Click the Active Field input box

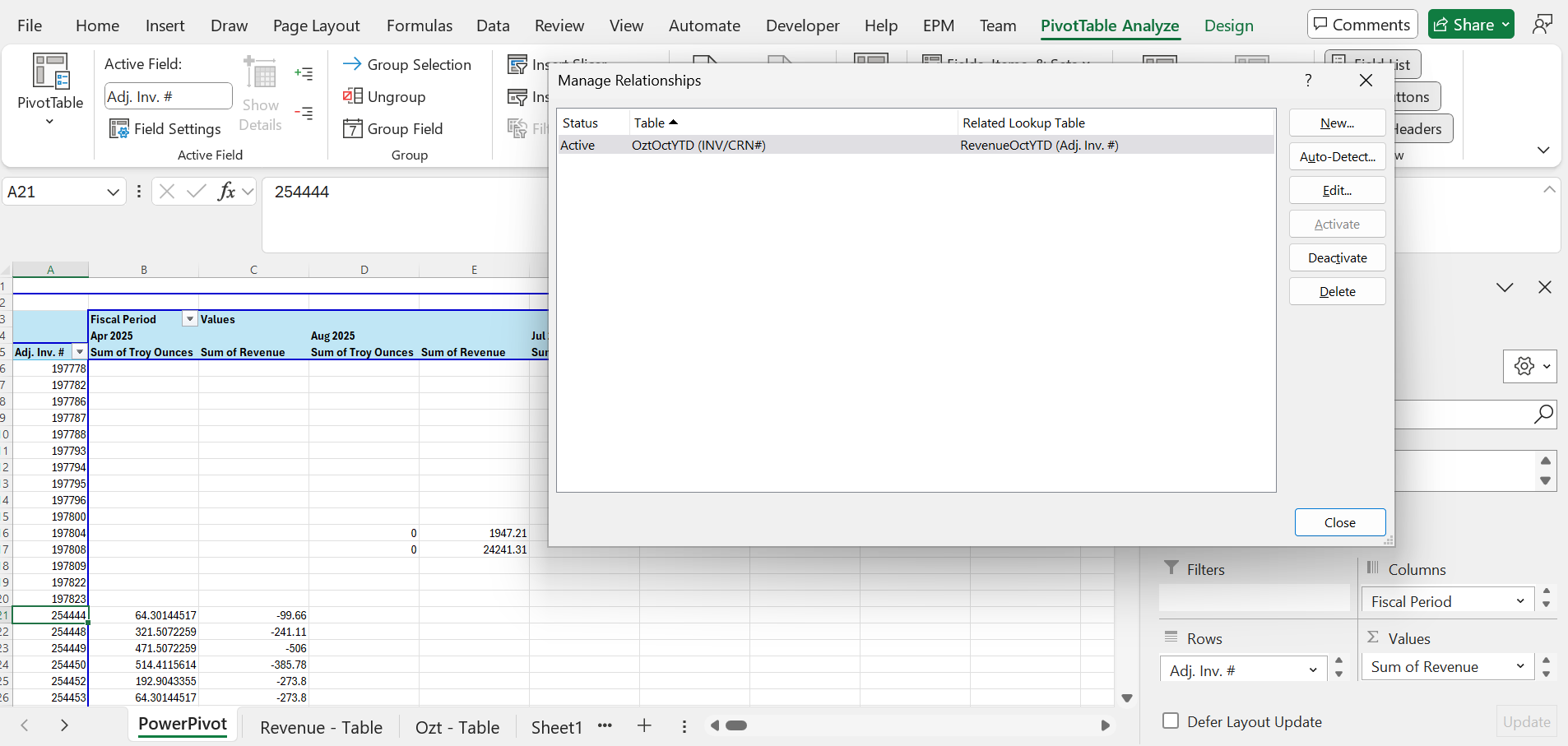[x=168, y=96]
